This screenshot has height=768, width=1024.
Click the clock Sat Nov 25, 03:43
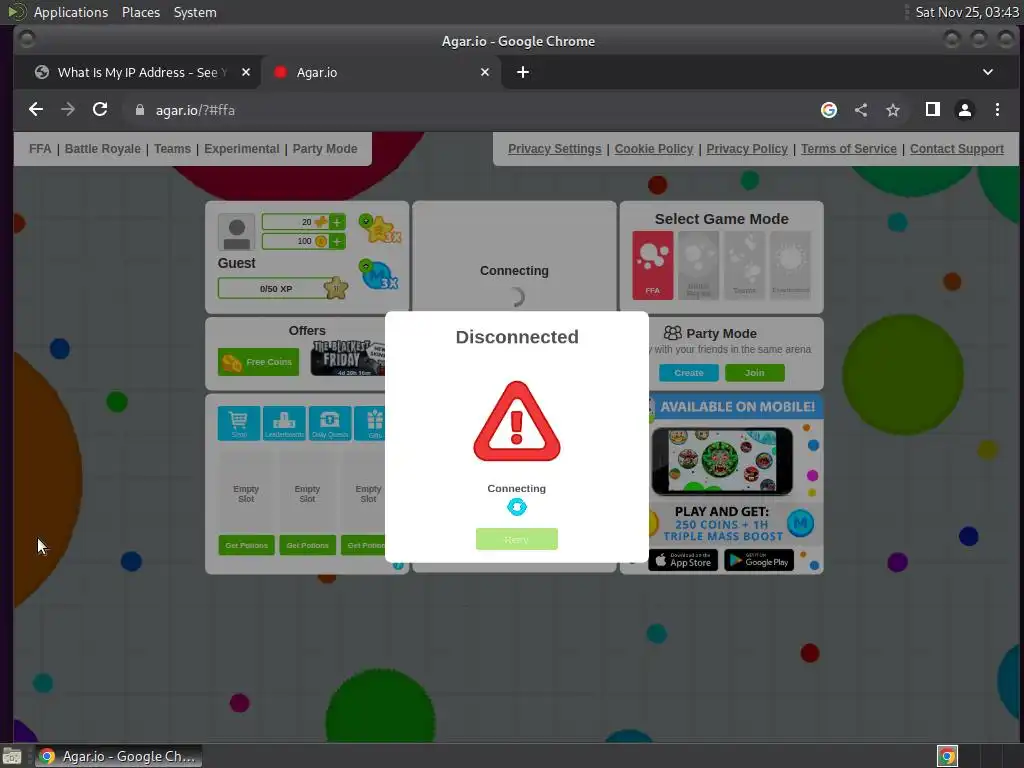click(x=967, y=12)
